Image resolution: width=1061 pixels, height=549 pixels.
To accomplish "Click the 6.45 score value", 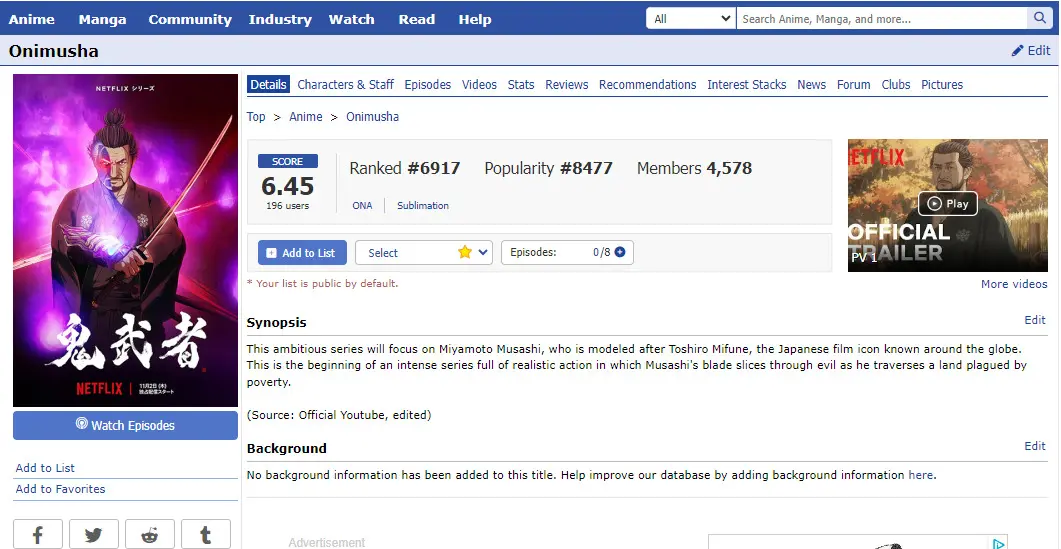I will pyautogui.click(x=288, y=186).
